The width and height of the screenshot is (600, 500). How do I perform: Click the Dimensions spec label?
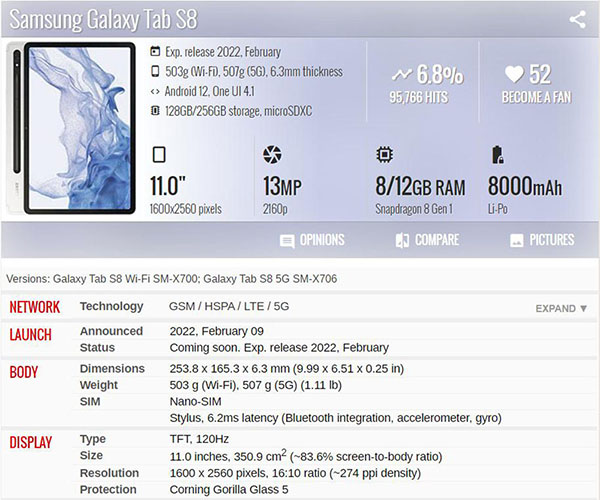[x=112, y=369]
